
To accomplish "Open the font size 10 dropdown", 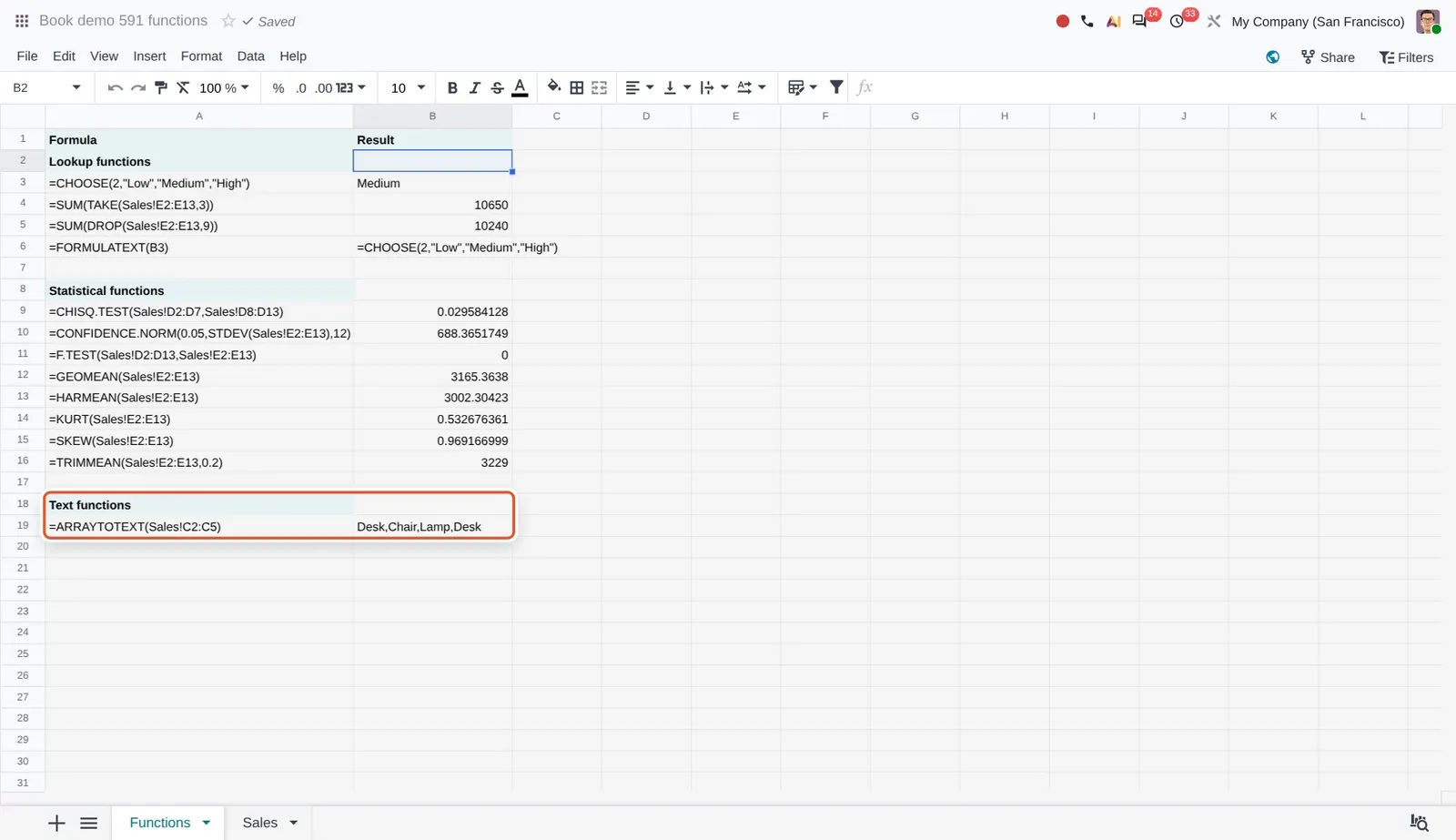I will (x=408, y=87).
